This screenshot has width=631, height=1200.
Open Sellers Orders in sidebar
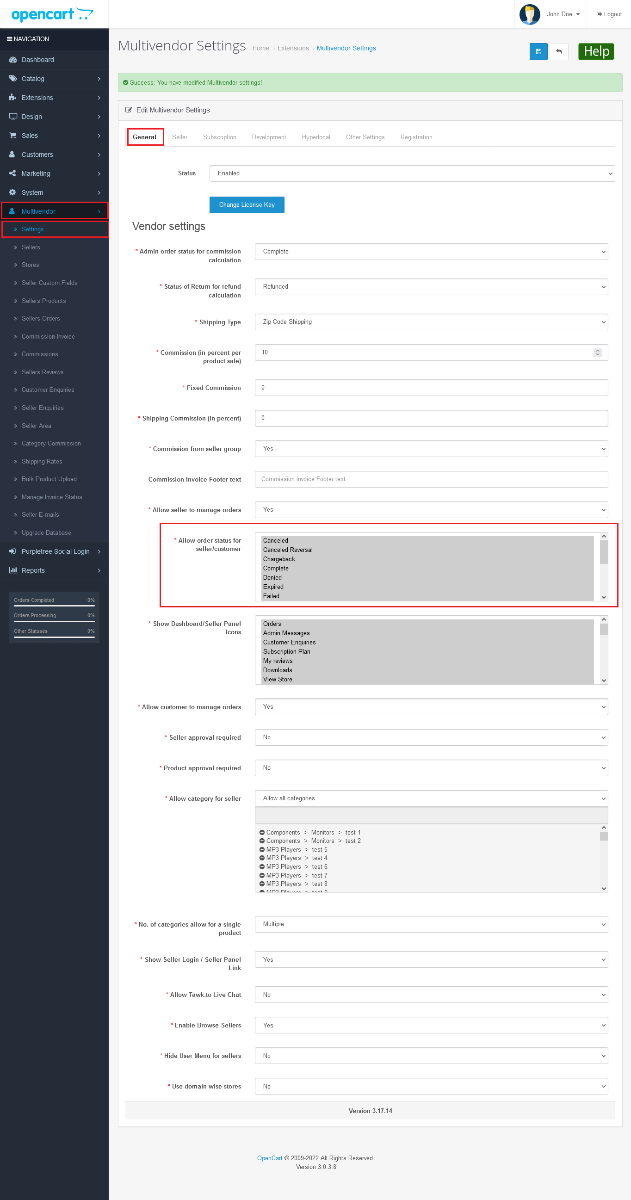click(41, 318)
